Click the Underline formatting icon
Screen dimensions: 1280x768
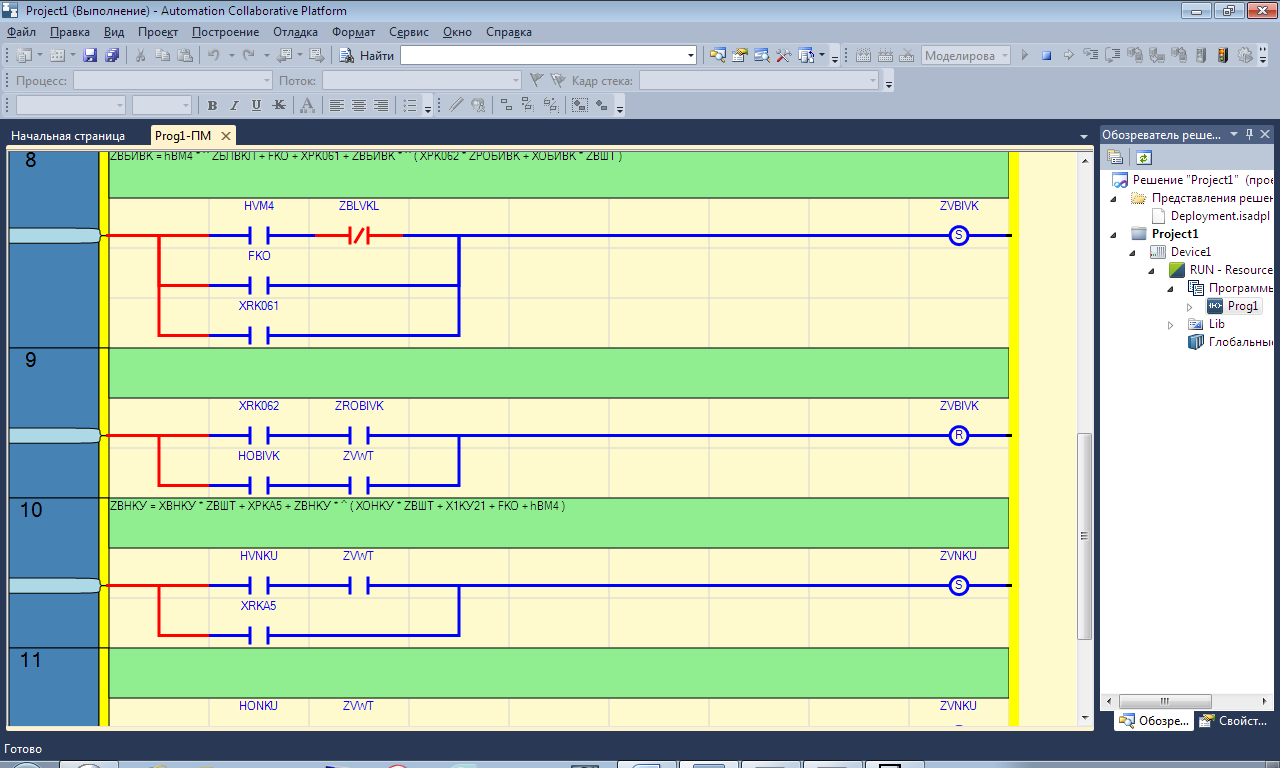point(256,105)
